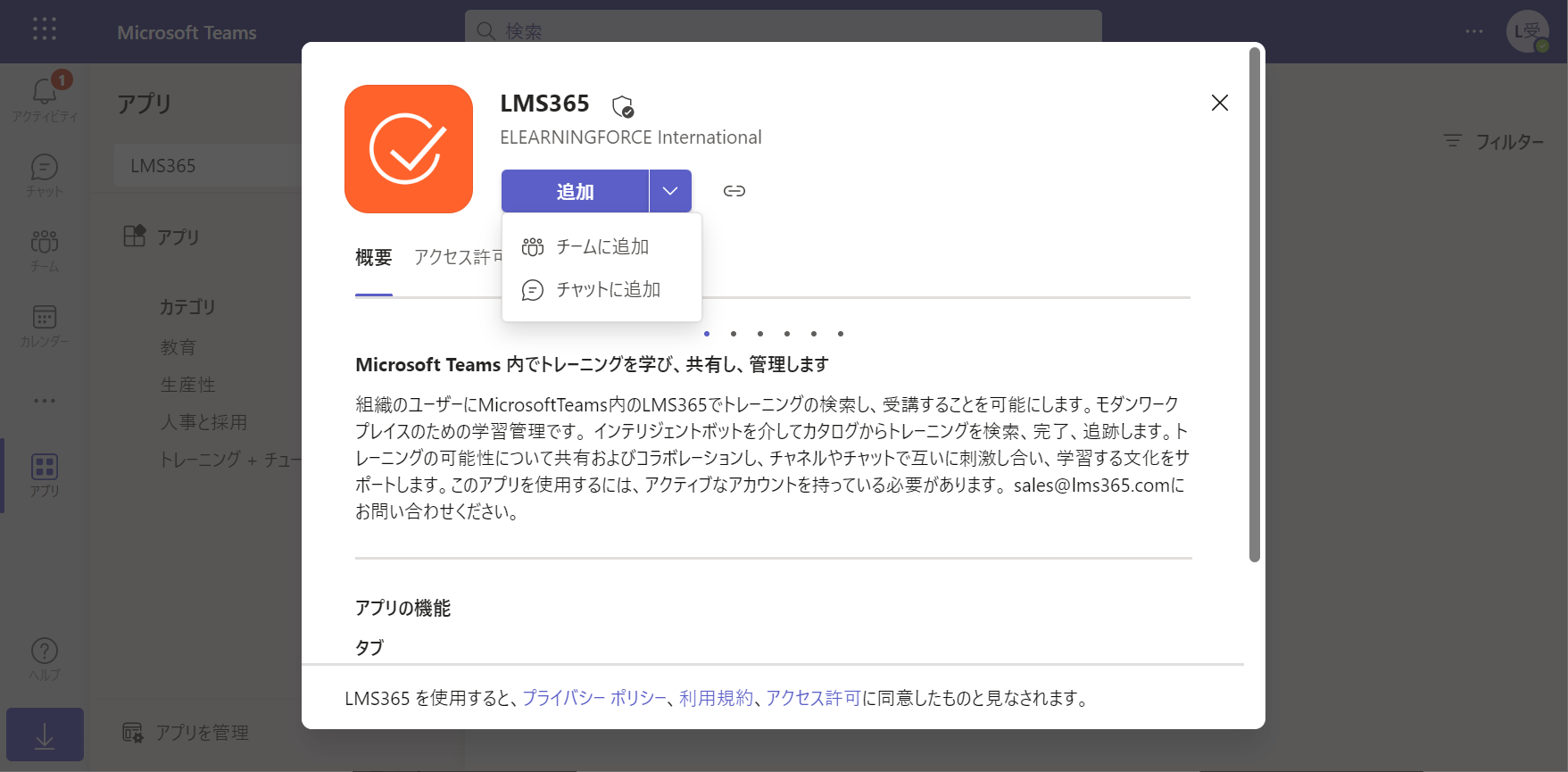Select the sixth carousel dot

click(x=841, y=334)
